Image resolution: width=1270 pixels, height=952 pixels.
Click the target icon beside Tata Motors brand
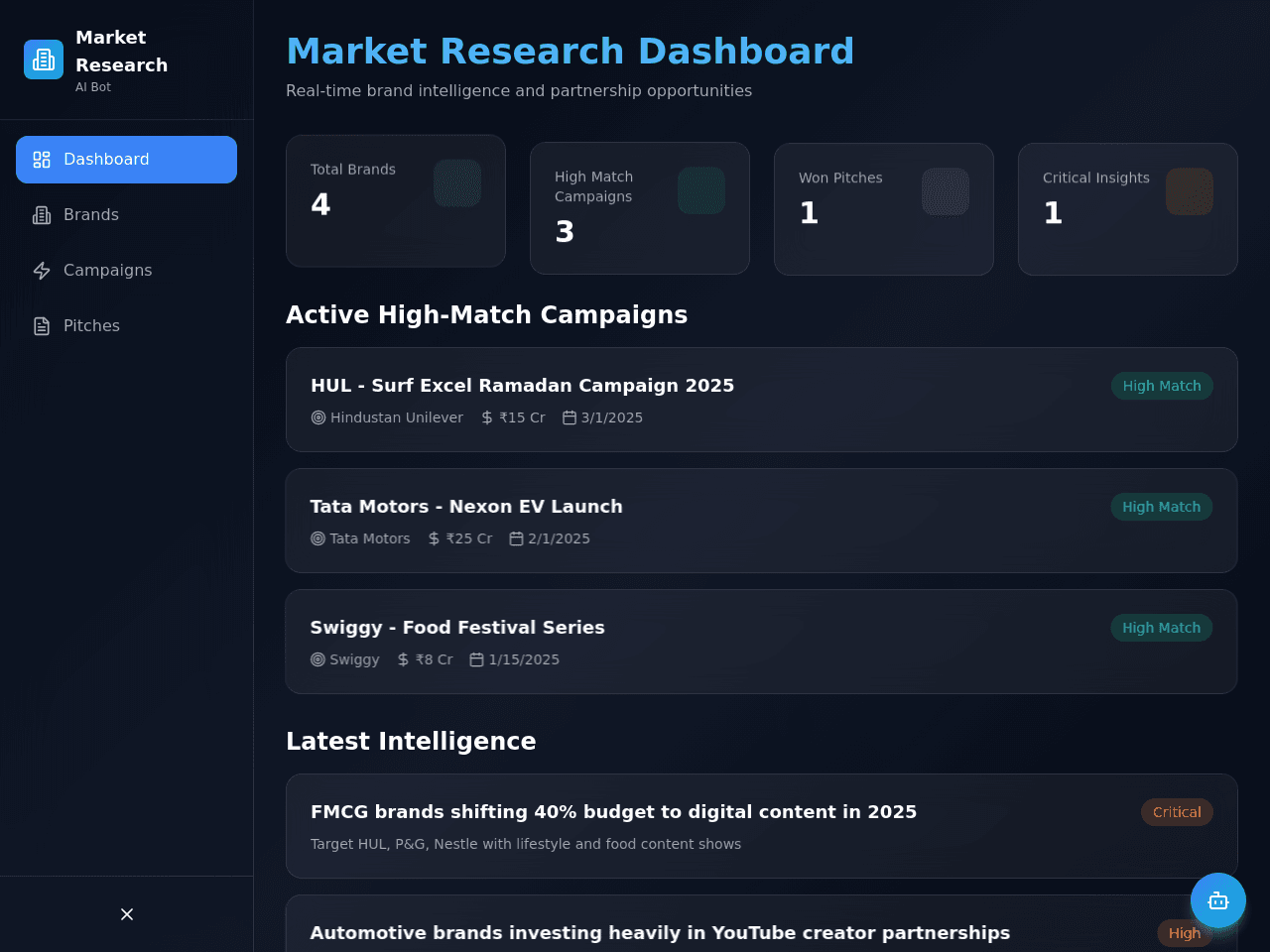pyautogui.click(x=317, y=538)
